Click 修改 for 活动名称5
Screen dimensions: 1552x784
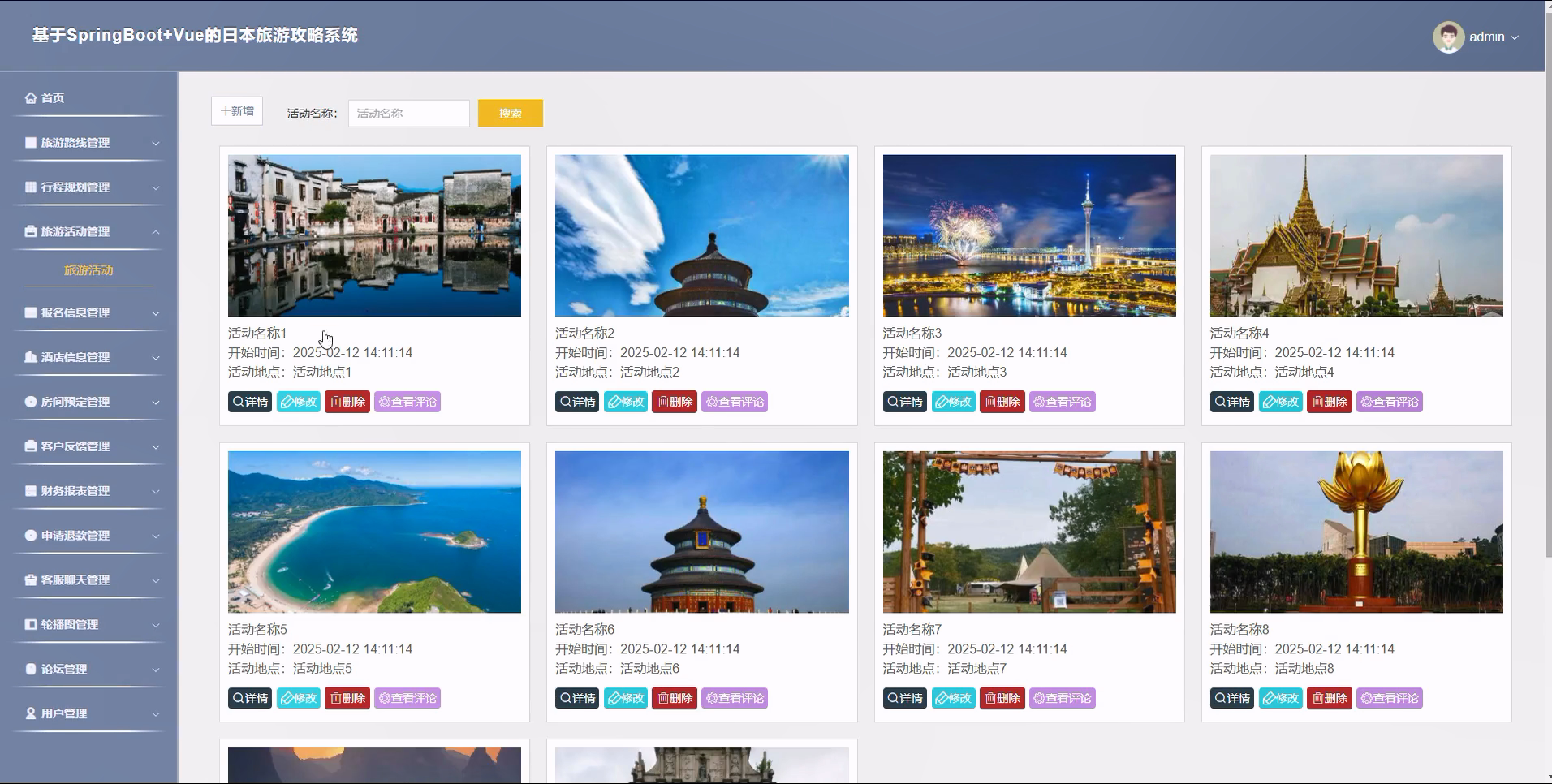tap(299, 698)
